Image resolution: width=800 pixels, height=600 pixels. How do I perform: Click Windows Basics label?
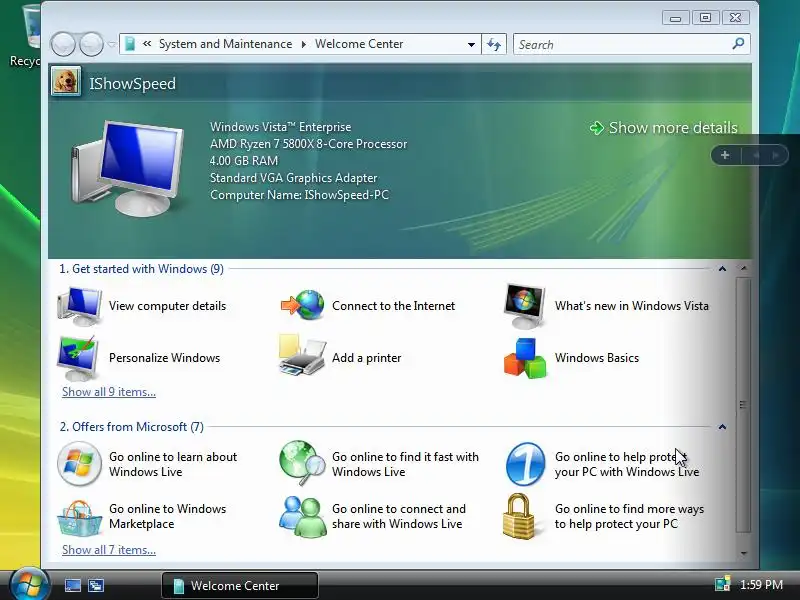596,358
